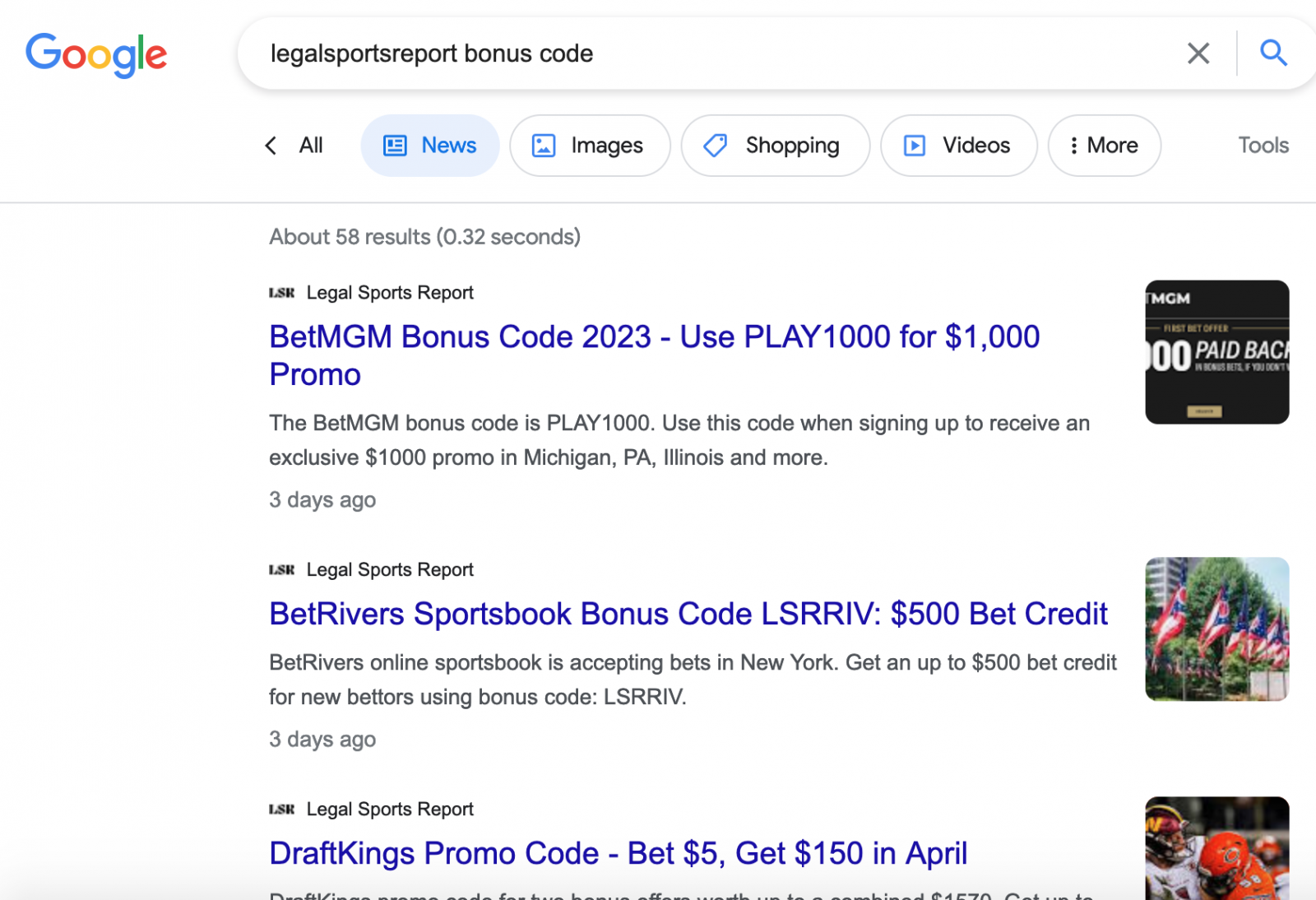Screen dimensions: 1316x900
Task: Open BetMGM Bonus Code 2023 headline
Action: (x=654, y=355)
